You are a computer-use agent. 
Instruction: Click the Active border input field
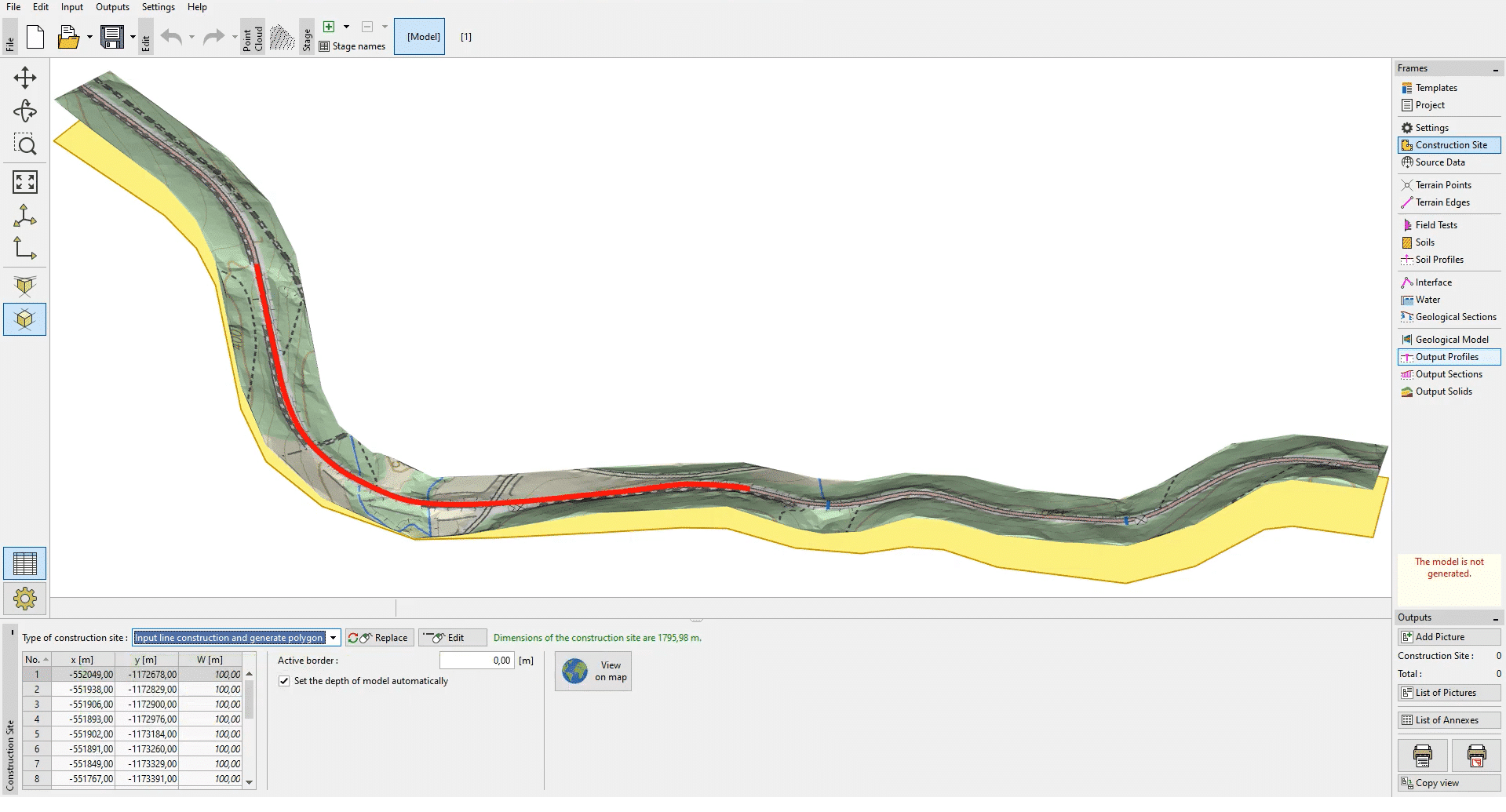coord(476,661)
